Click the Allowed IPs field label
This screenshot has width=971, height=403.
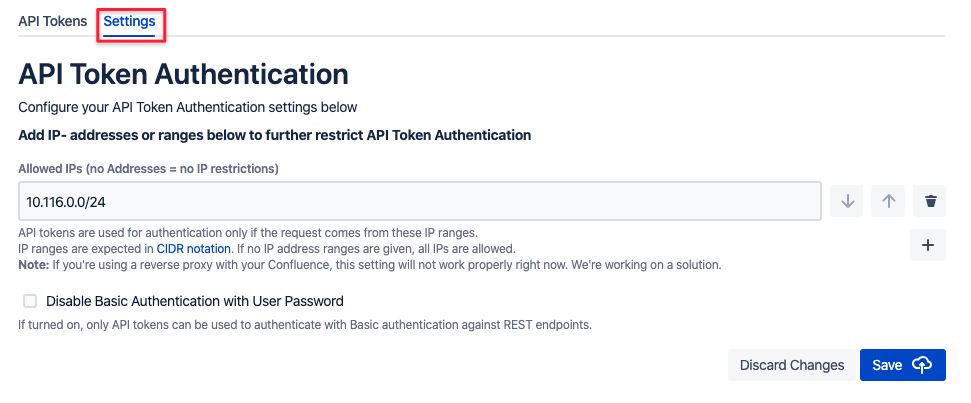point(148,168)
